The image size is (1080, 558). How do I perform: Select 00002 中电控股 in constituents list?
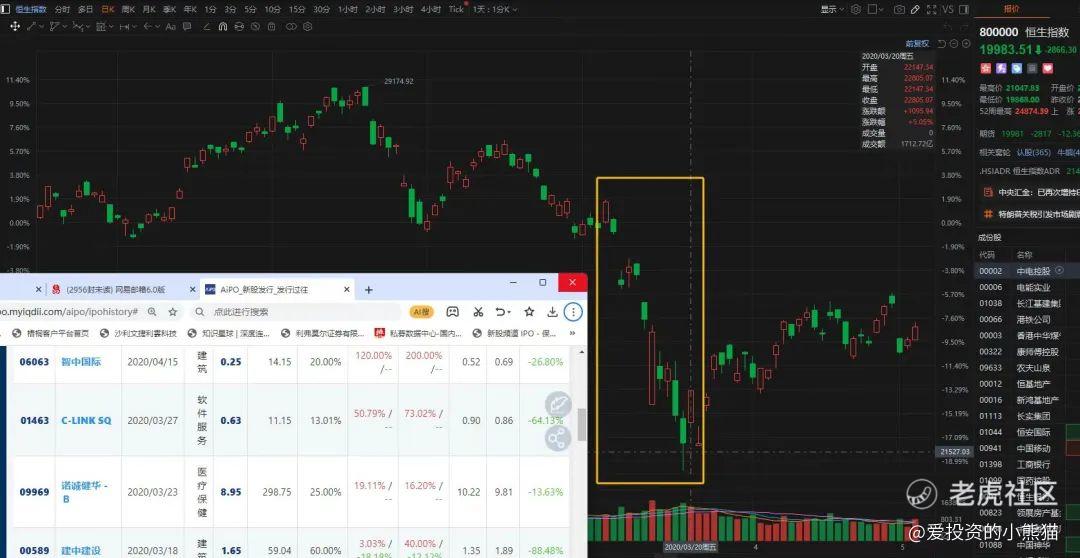[x=1027, y=271]
